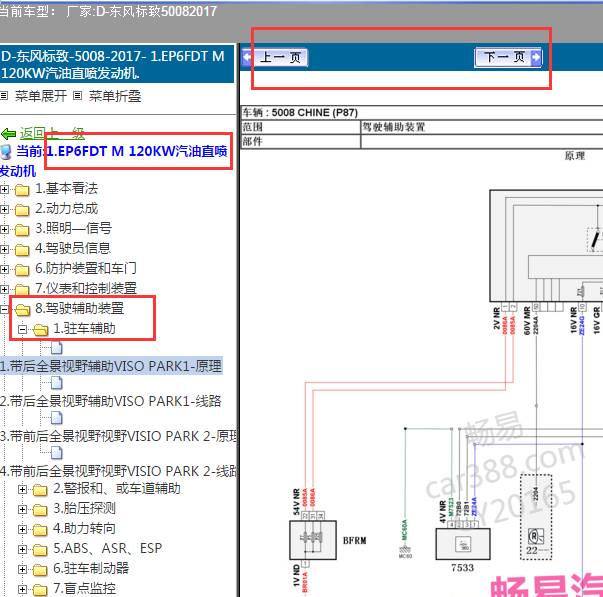This screenshot has height=597, width=603.
Task: Click the page icon above VISO PARK1-线路
Action: click(57, 383)
